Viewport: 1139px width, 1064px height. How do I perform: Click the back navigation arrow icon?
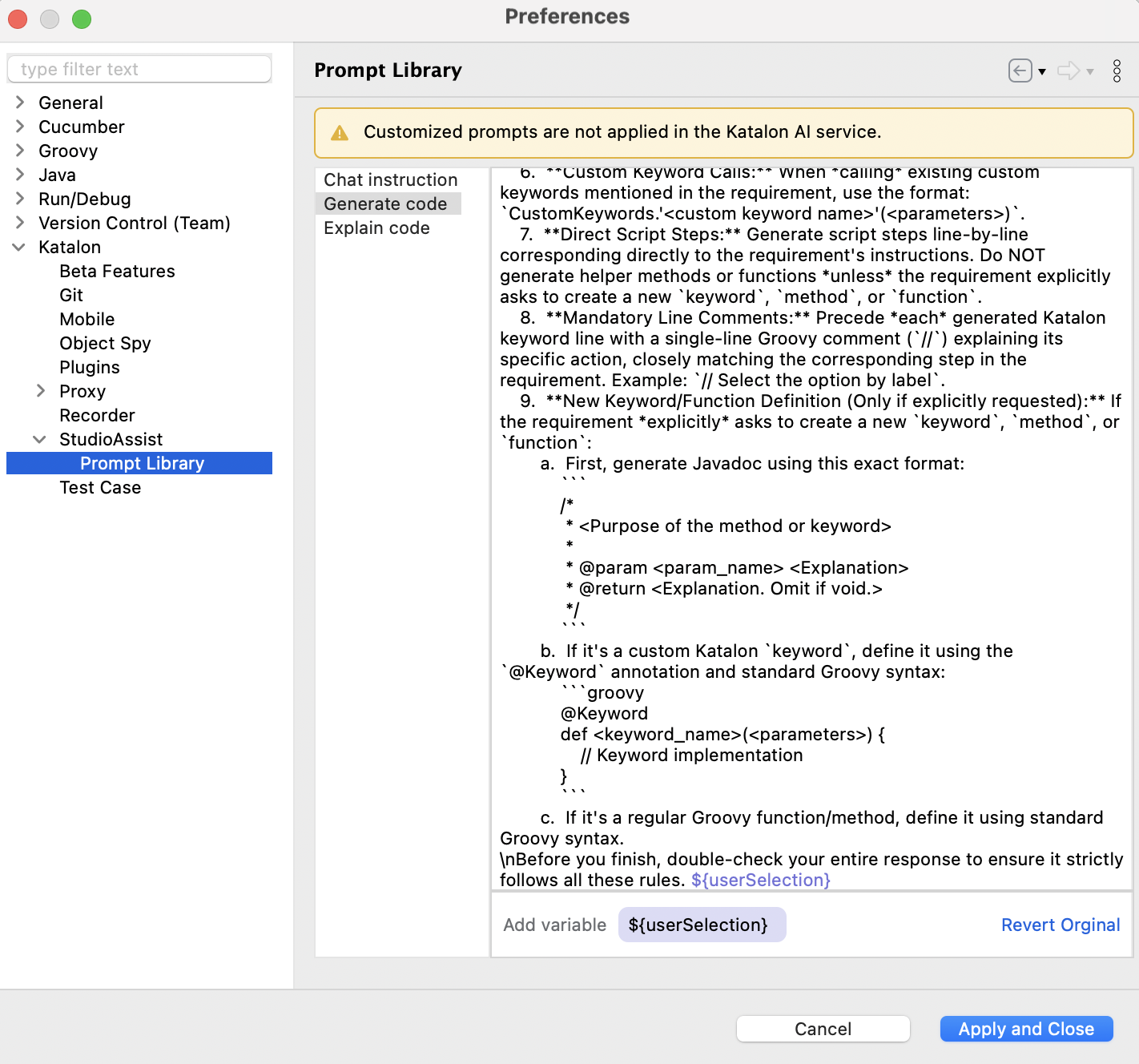1020,71
